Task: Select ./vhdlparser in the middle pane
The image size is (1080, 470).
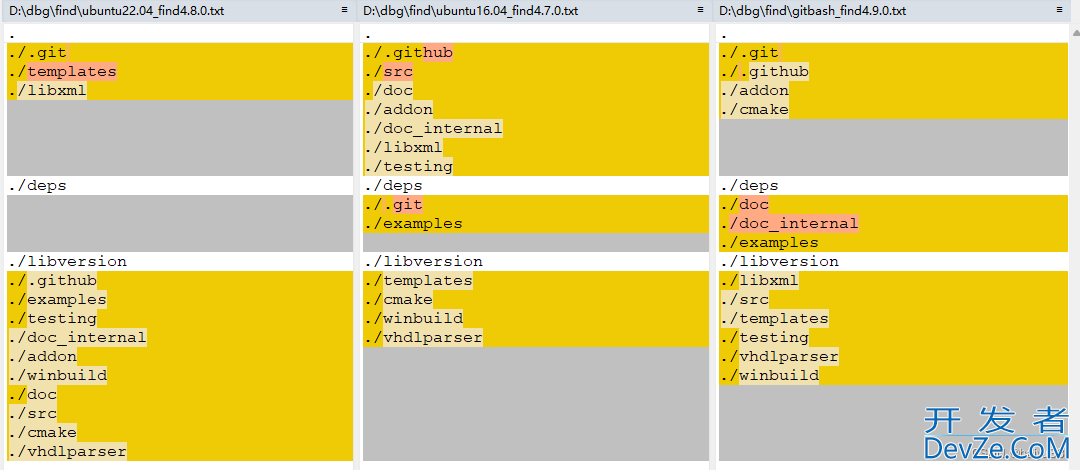Action: click(423, 338)
